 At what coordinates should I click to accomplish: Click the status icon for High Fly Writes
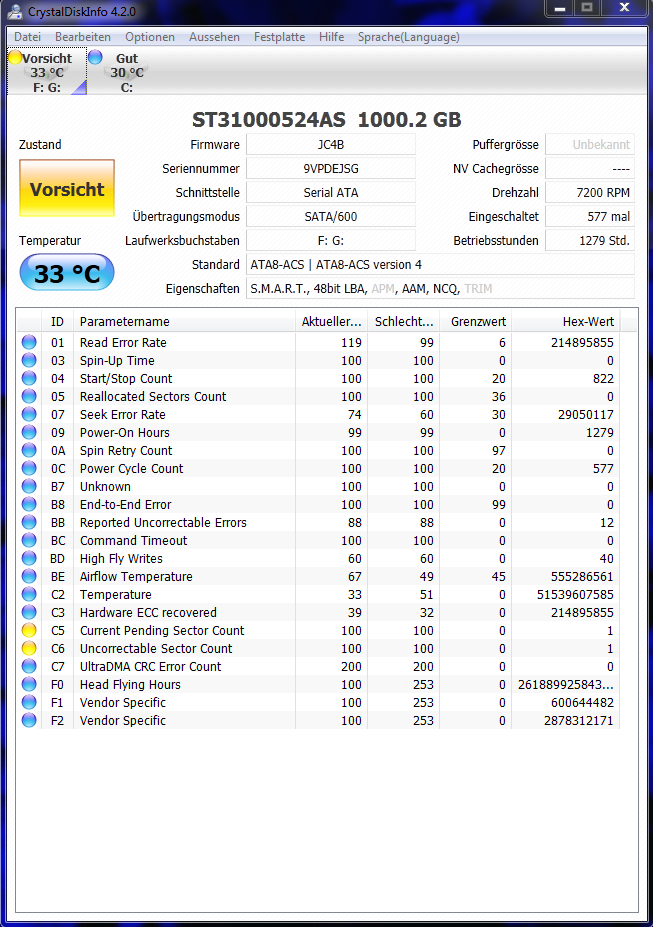click(x=29, y=558)
